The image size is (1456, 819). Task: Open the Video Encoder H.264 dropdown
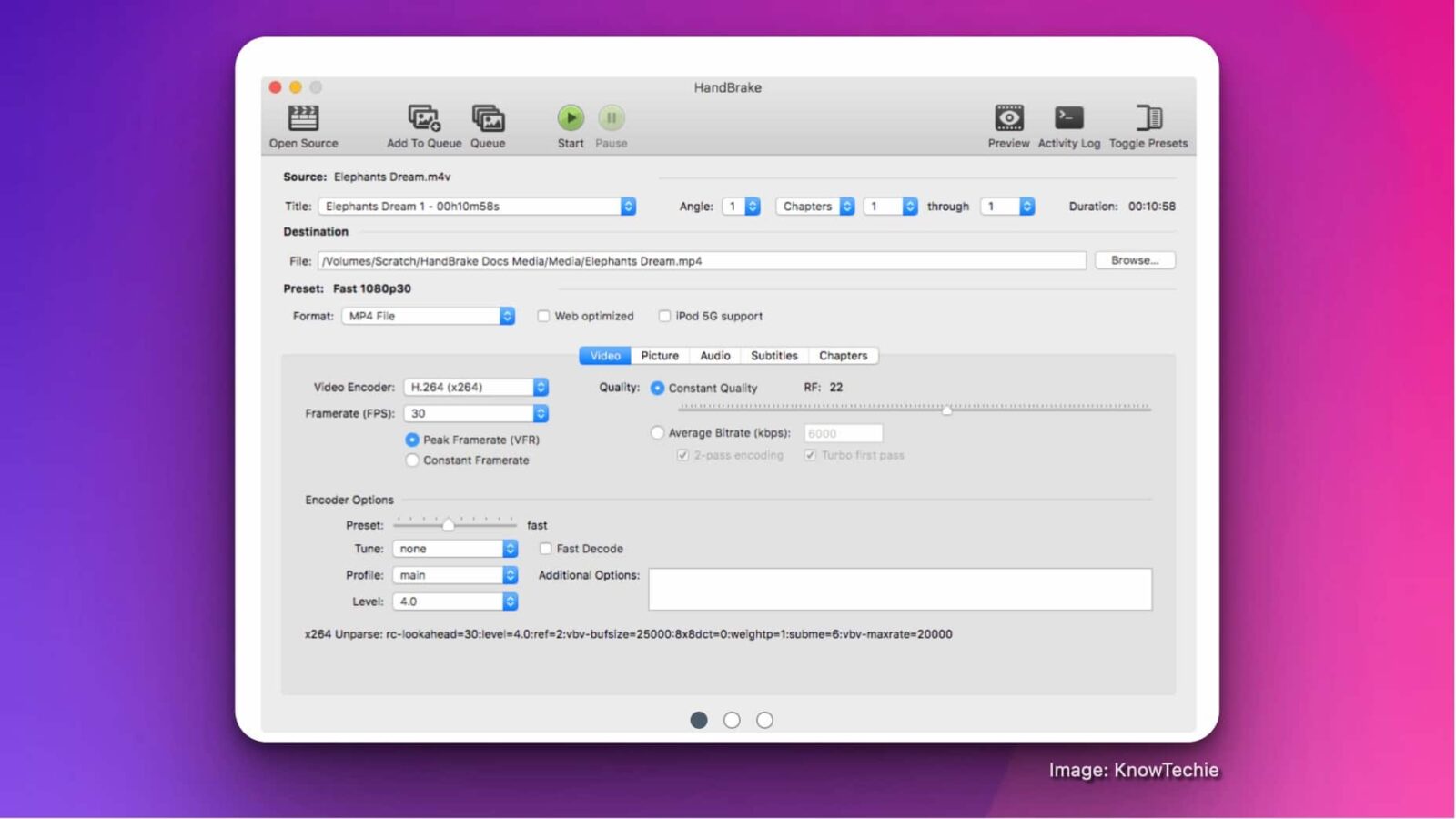tap(476, 387)
